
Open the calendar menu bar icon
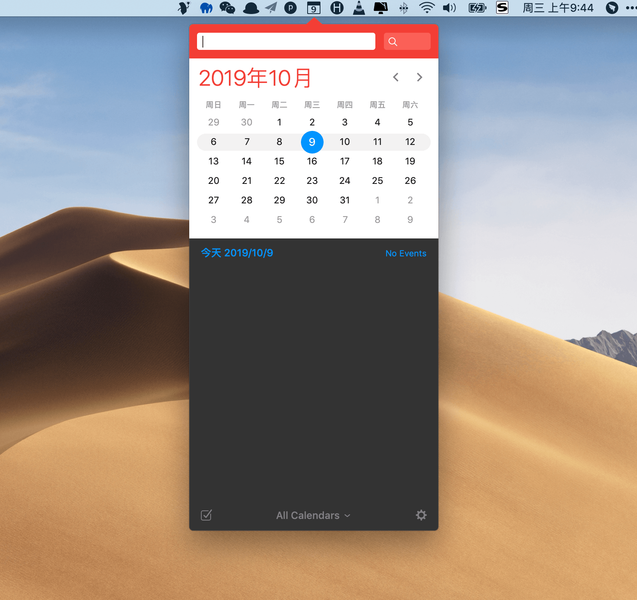(314, 8)
